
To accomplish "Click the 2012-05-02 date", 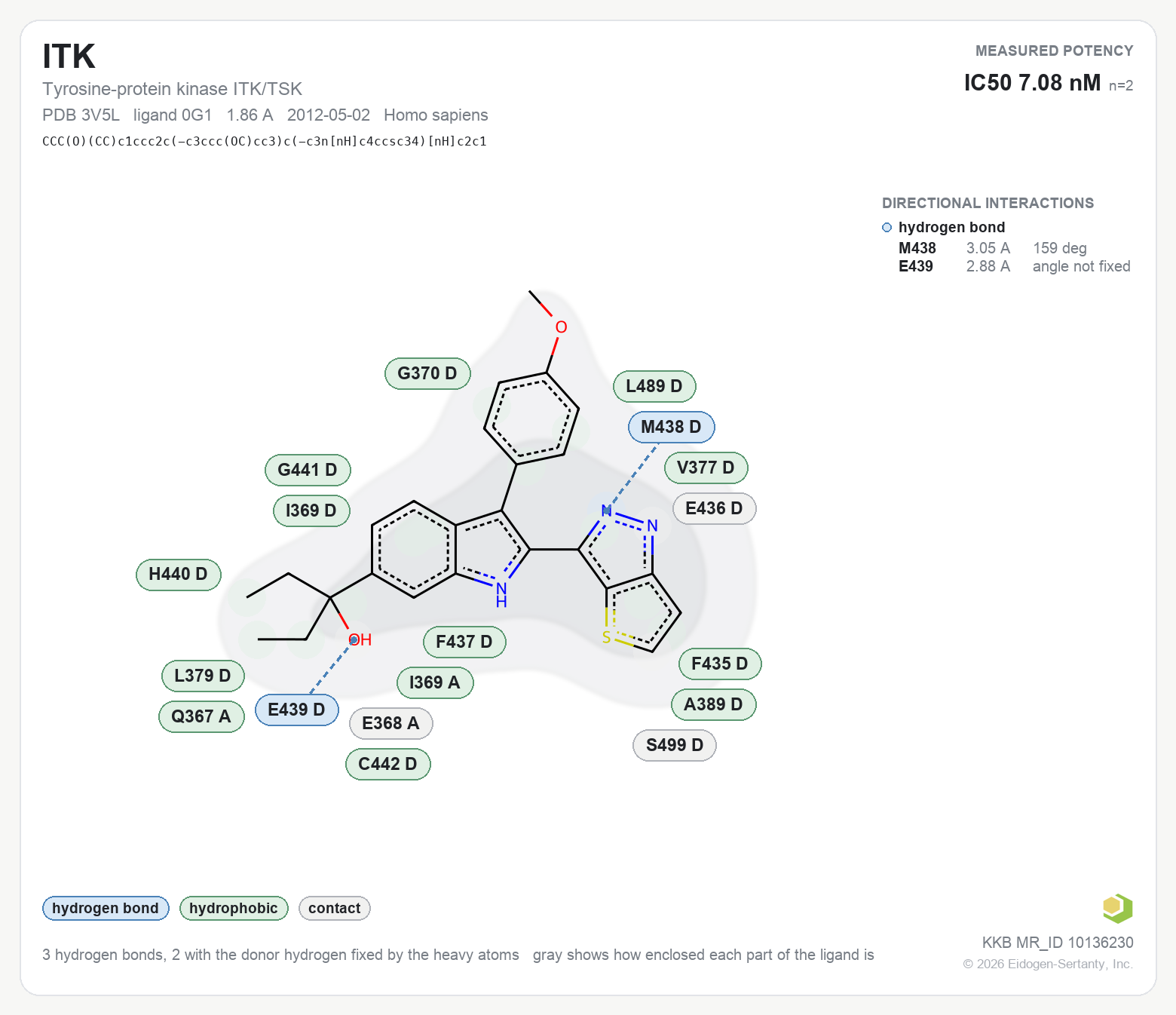I will point(329,115).
